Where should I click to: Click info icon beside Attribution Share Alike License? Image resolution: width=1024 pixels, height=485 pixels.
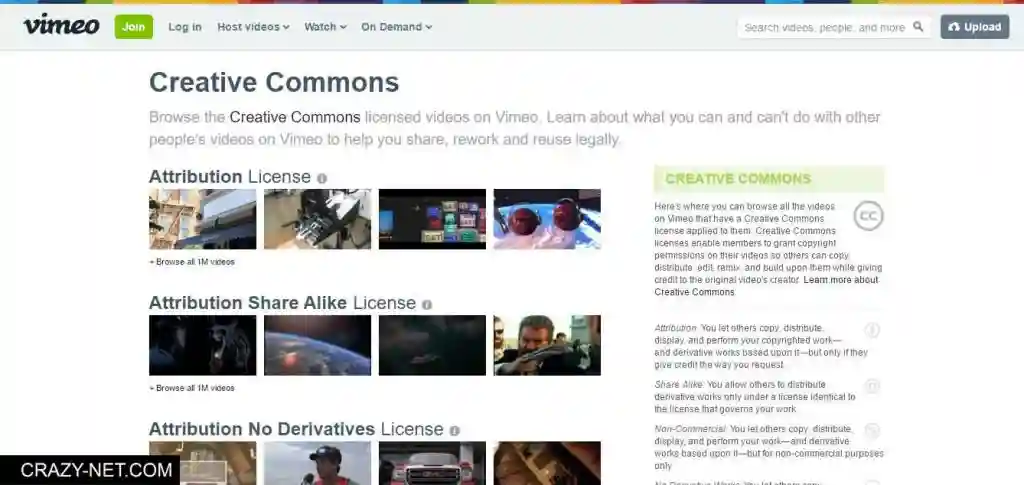coord(426,304)
